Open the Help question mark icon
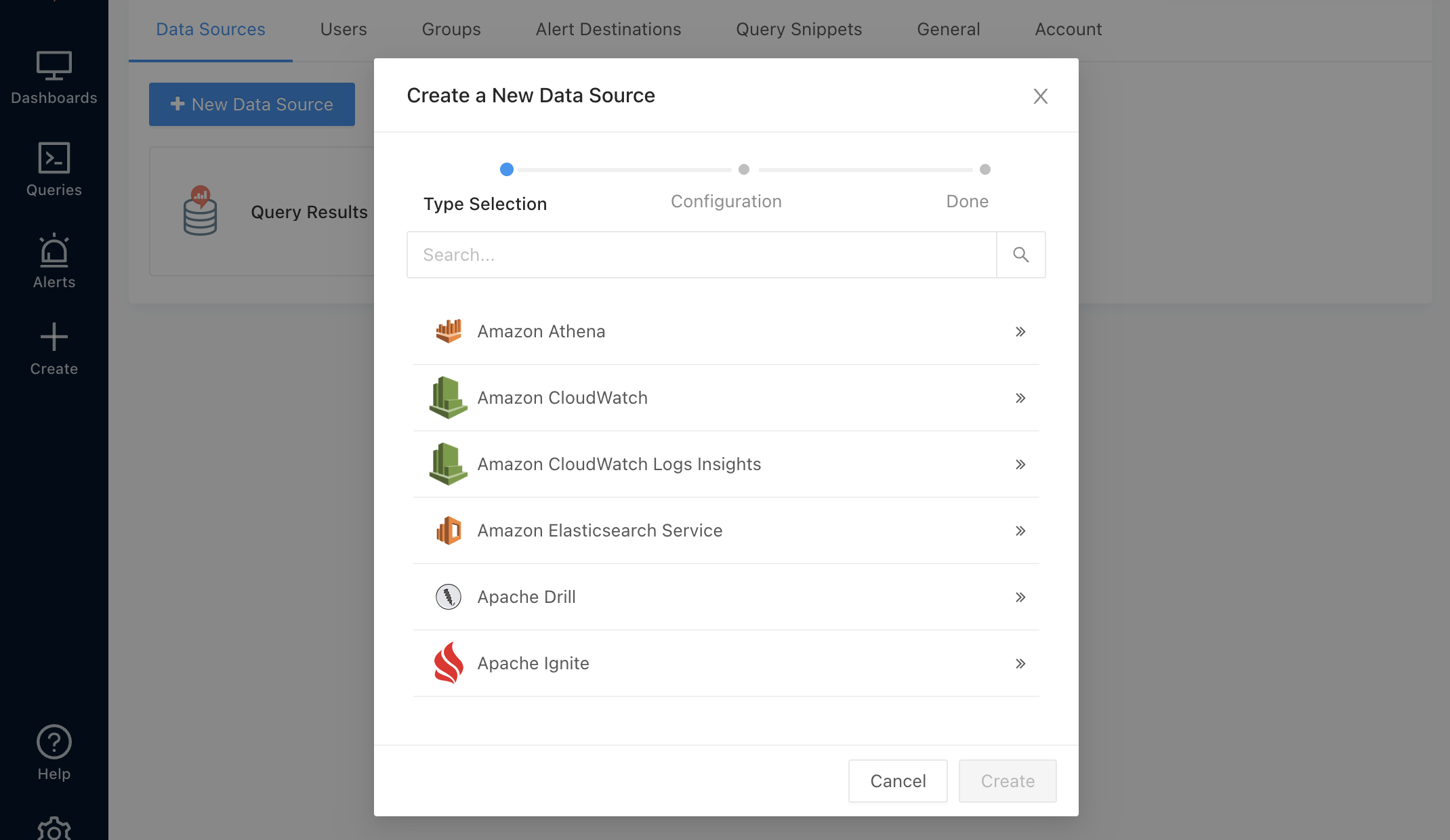Viewport: 1450px width, 840px height. 54,742
